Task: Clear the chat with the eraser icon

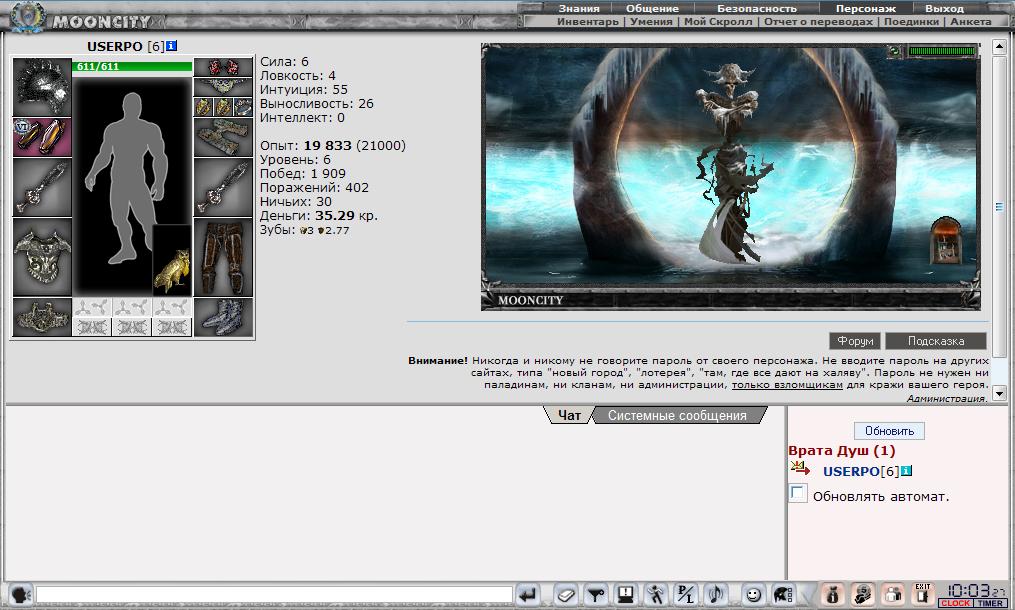Action: [565, 594]
